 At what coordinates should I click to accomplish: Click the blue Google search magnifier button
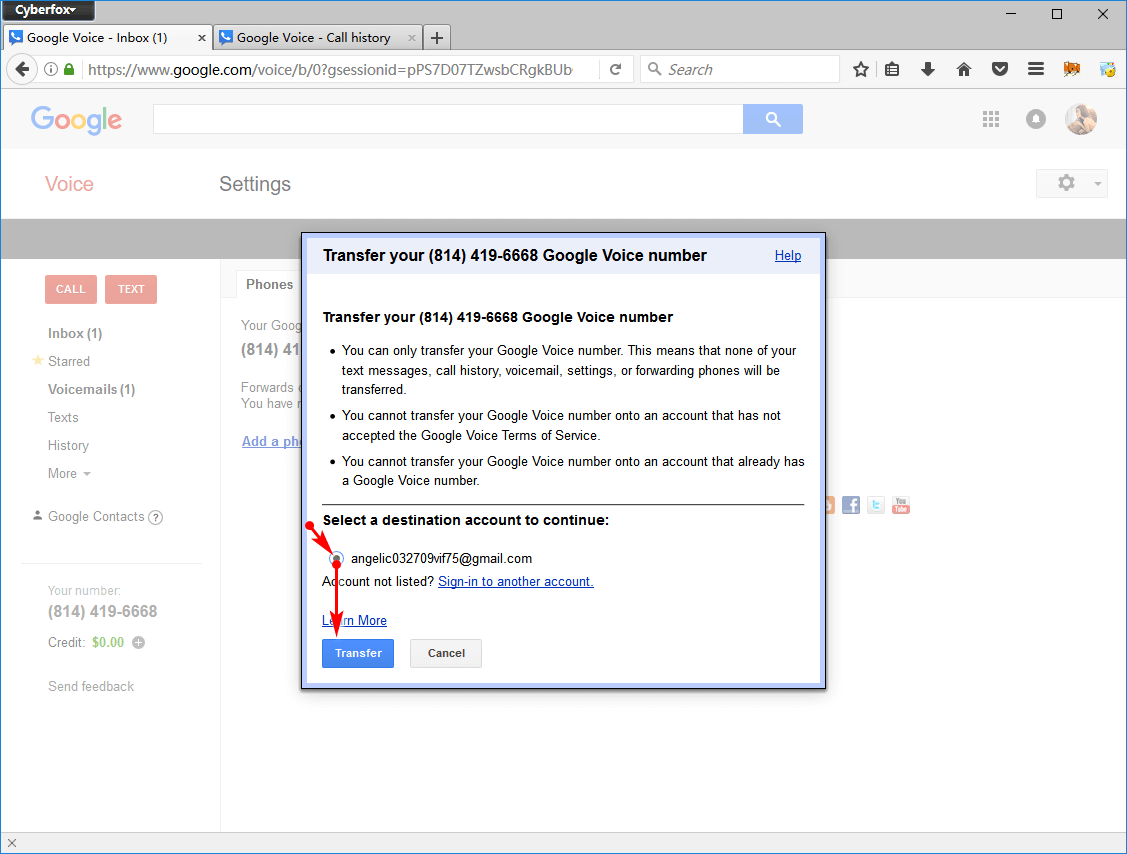(x=773, y=119)
